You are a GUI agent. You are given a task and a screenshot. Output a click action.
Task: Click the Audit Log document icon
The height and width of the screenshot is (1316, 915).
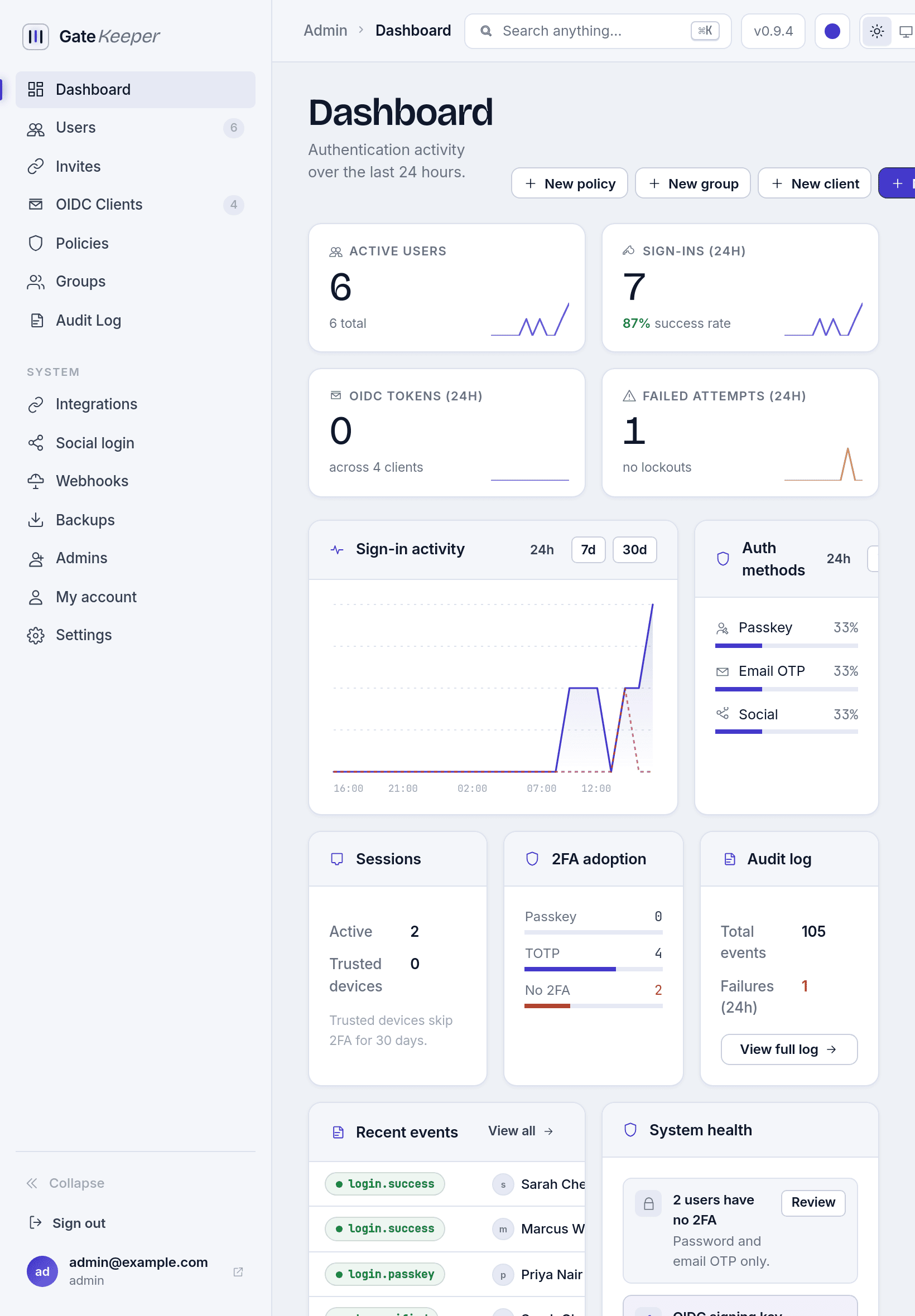click(36, 321)
